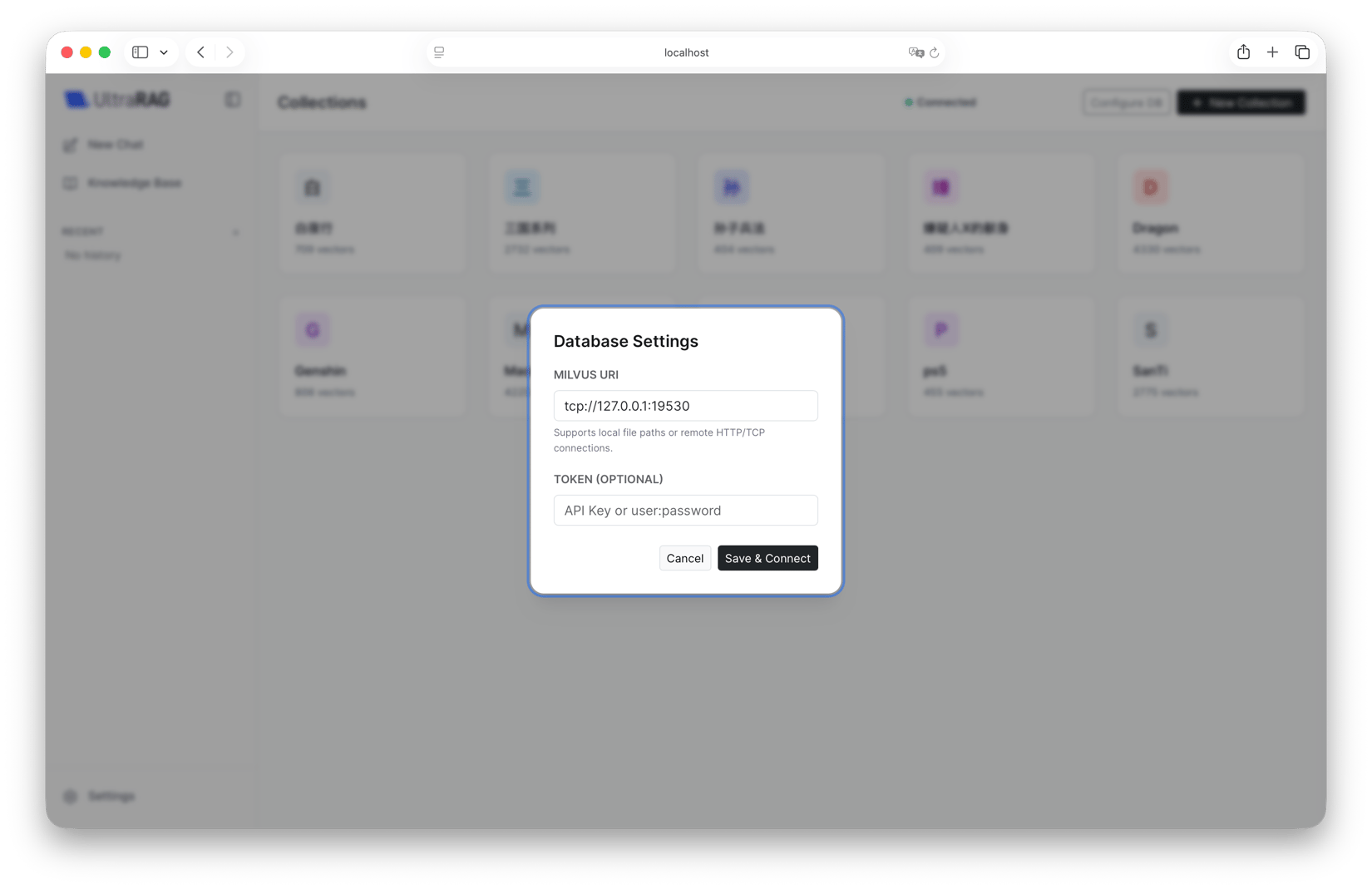Collapse the UltraRAG sidebar panel icon
This screenshot has height=889, width=1372.
[233, 100]
